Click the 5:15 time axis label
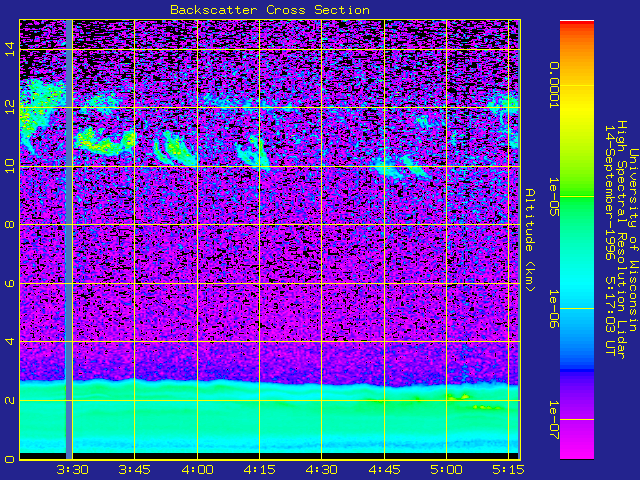Viewport: 640px width, 480px height. coord(508,470)
